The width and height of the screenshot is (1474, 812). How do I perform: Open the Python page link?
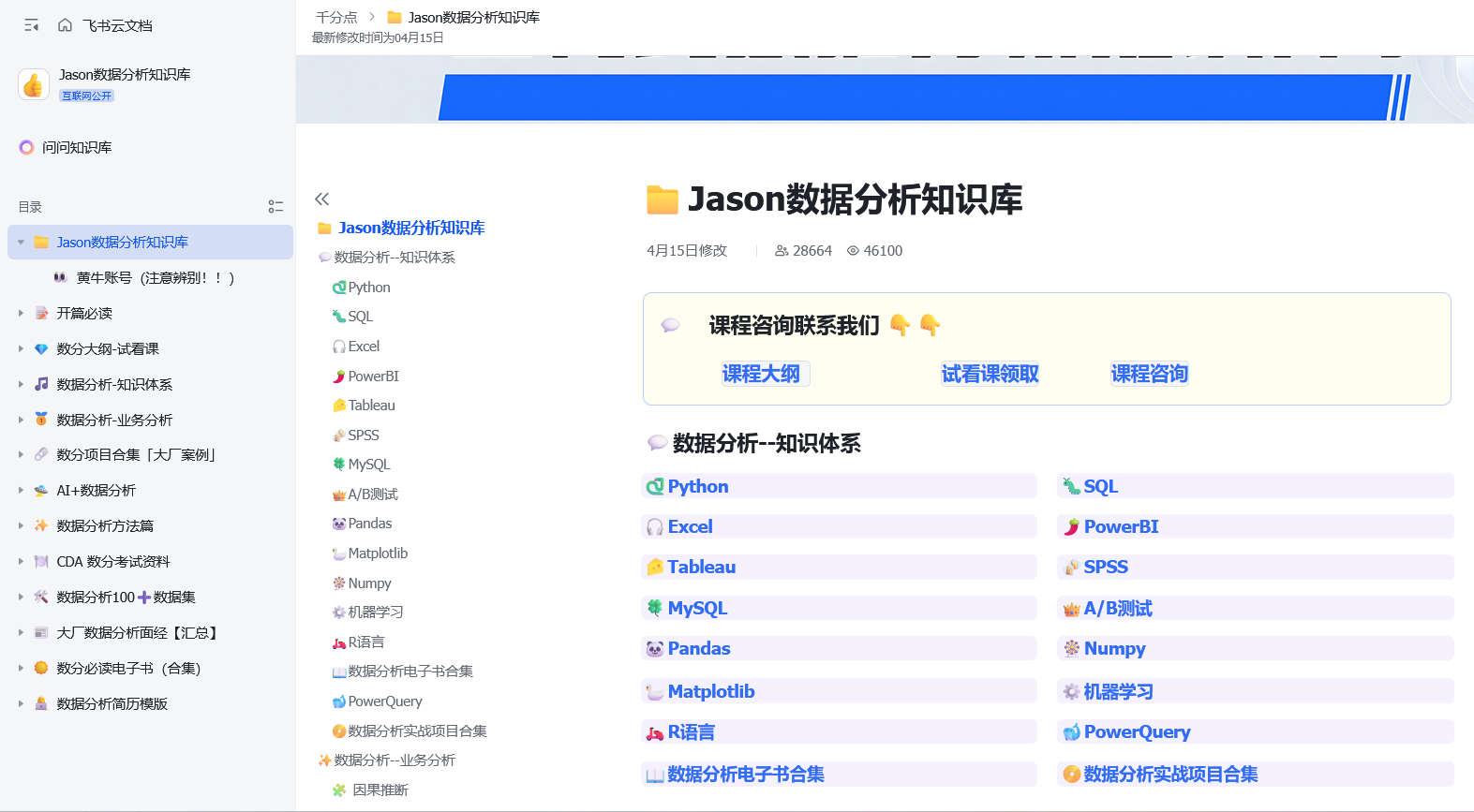(x=697, y=486)
